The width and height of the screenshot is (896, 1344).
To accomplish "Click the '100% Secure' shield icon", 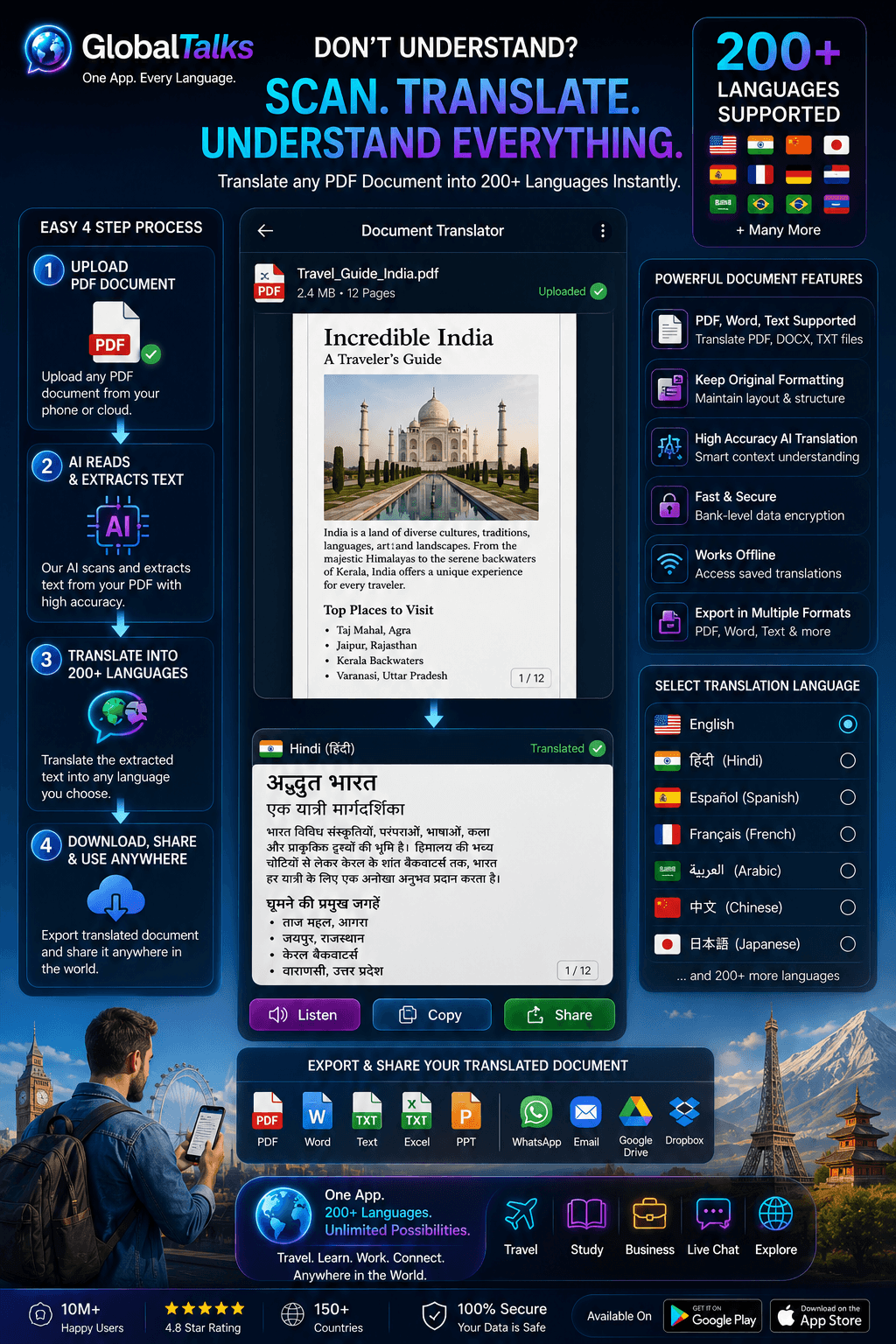I will click(435, 1315).
